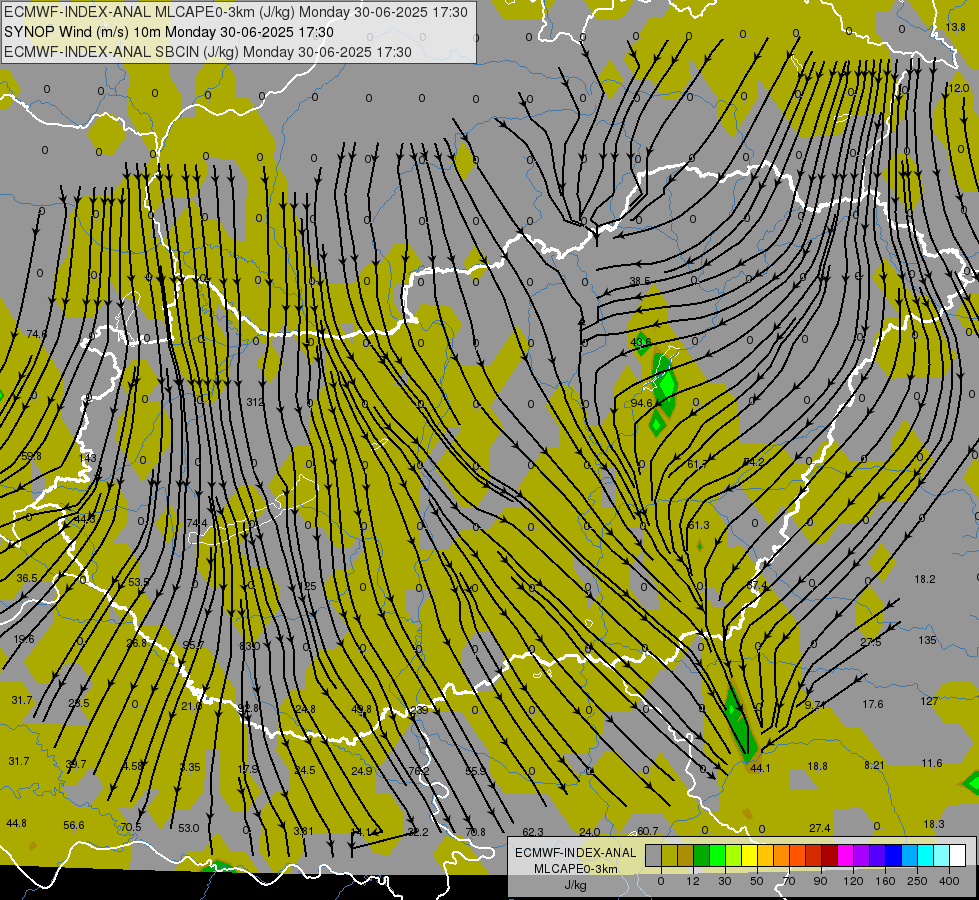Click the 94.6 value near the green patch
This screenshot has width=979, height=900.
tap(641, 403)
